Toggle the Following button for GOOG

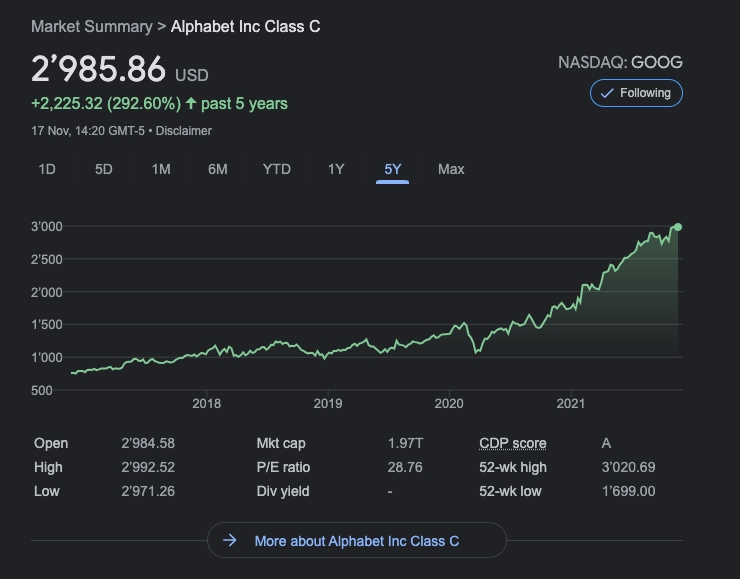point(636,93)
